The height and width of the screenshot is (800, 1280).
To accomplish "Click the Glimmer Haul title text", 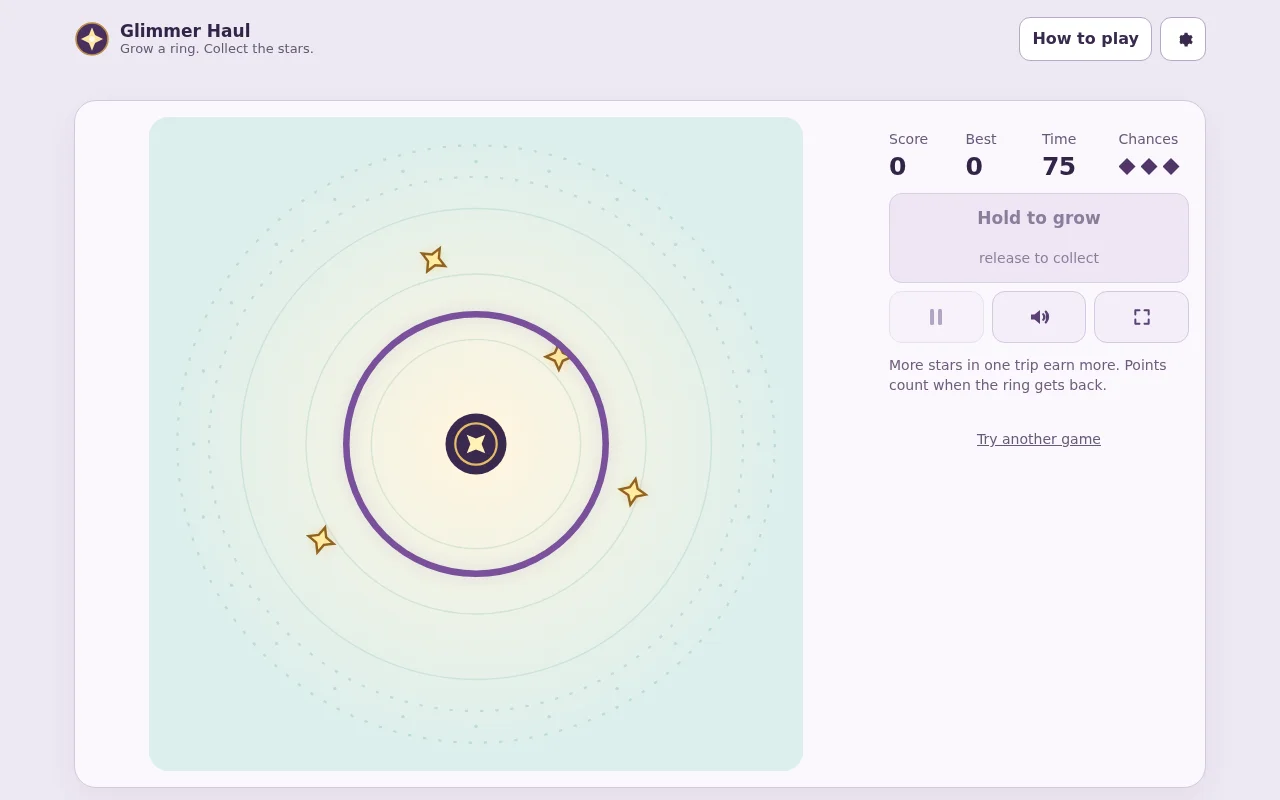I will (185, 31).
